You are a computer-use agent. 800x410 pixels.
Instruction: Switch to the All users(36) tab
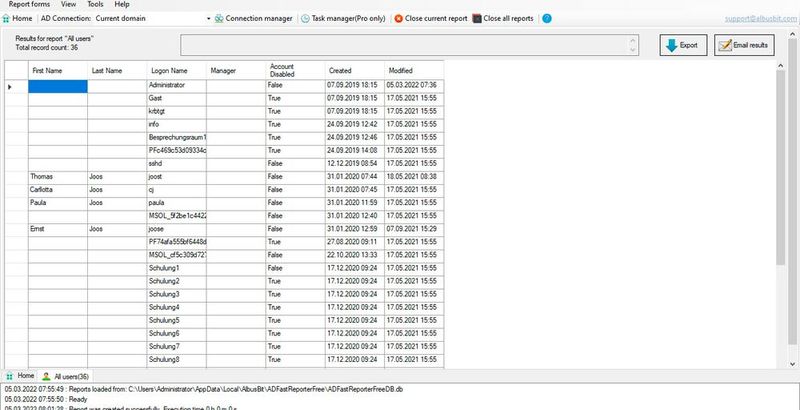pyautogui.click(x=65, y=376)
